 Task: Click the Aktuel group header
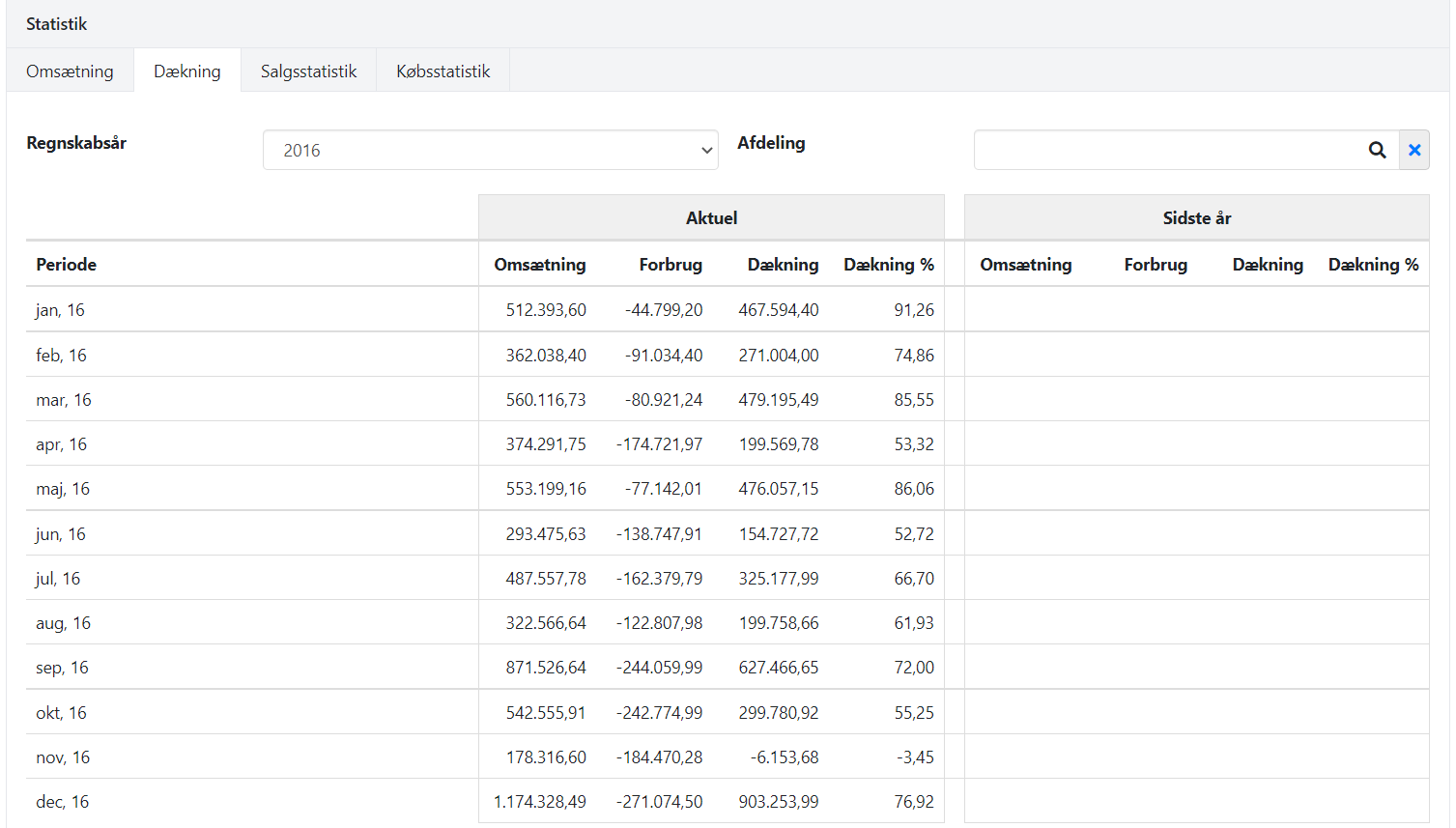[711, 218]
